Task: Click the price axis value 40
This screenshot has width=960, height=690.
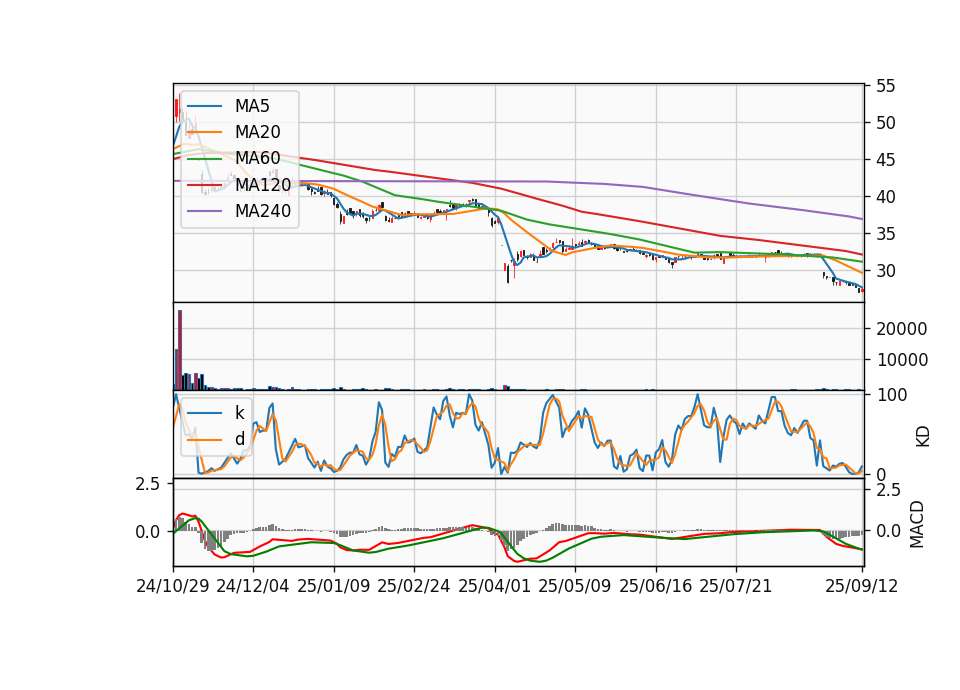Action: point(886,197)
